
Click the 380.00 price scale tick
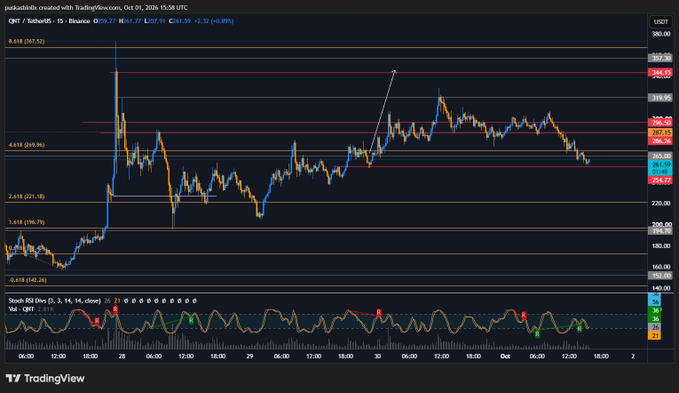click(x=660, y=34)
